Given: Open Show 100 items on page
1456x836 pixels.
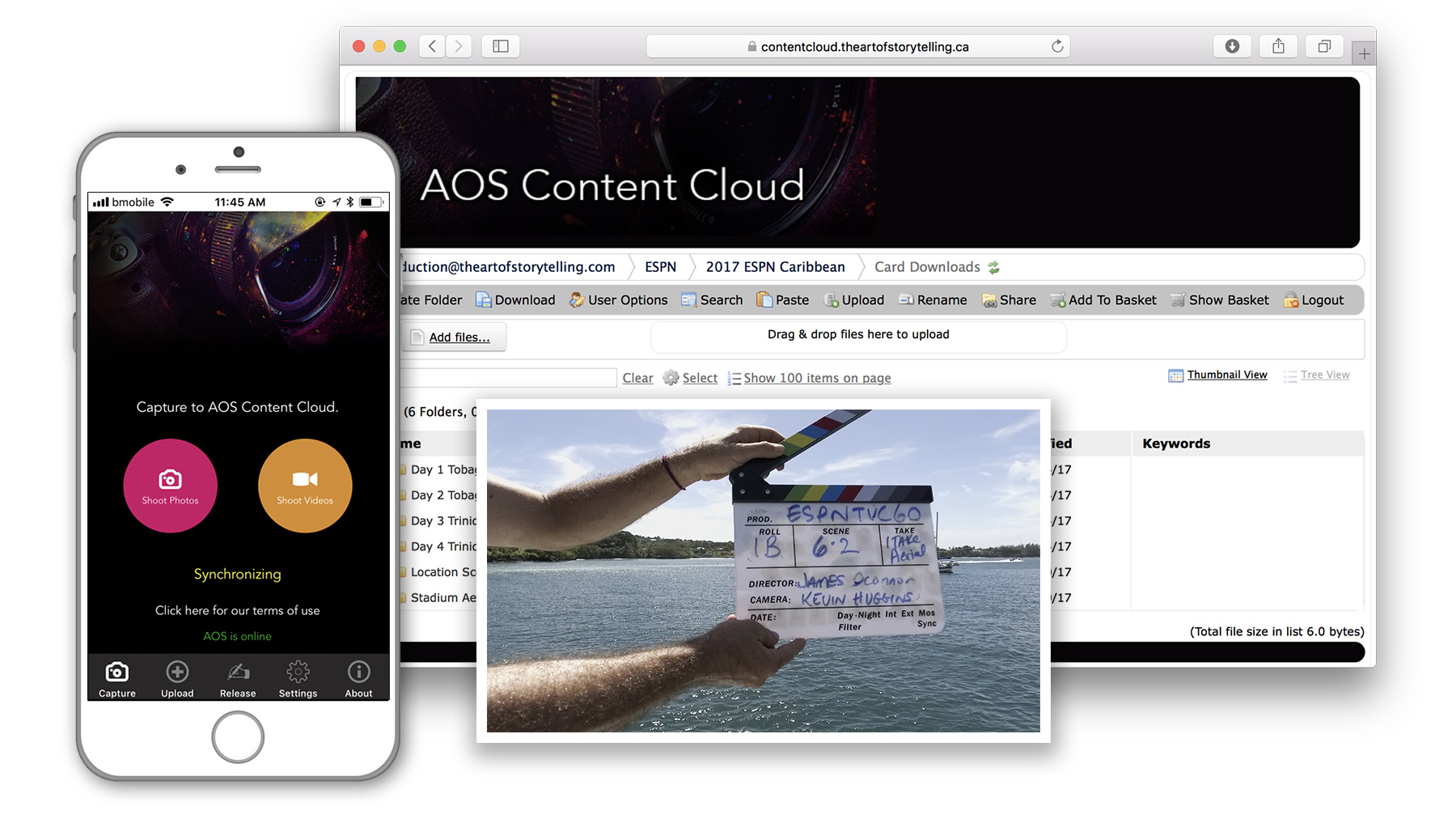Looking at the screenshot, I should [816, 378].
